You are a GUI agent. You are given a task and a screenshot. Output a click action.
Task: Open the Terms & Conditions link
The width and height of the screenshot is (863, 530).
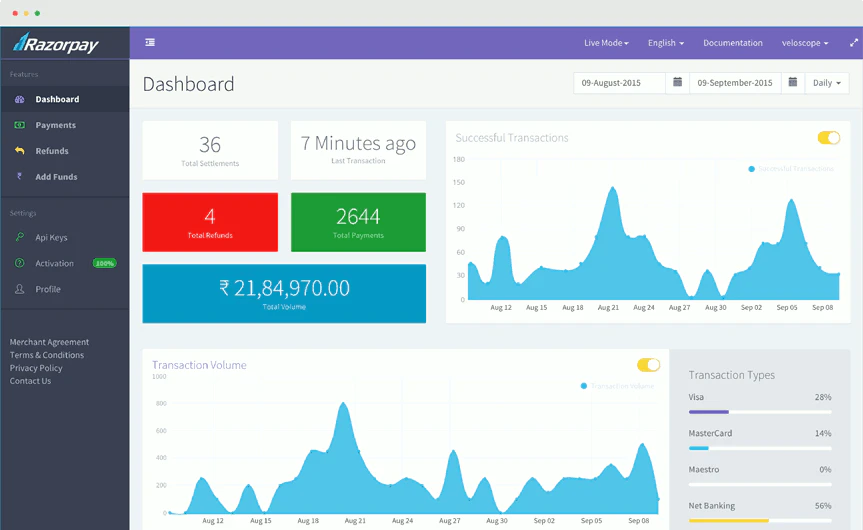(x=47, y=355)
